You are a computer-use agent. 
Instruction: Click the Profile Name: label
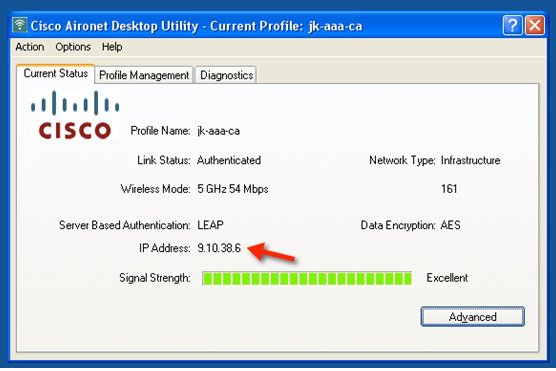160,131
